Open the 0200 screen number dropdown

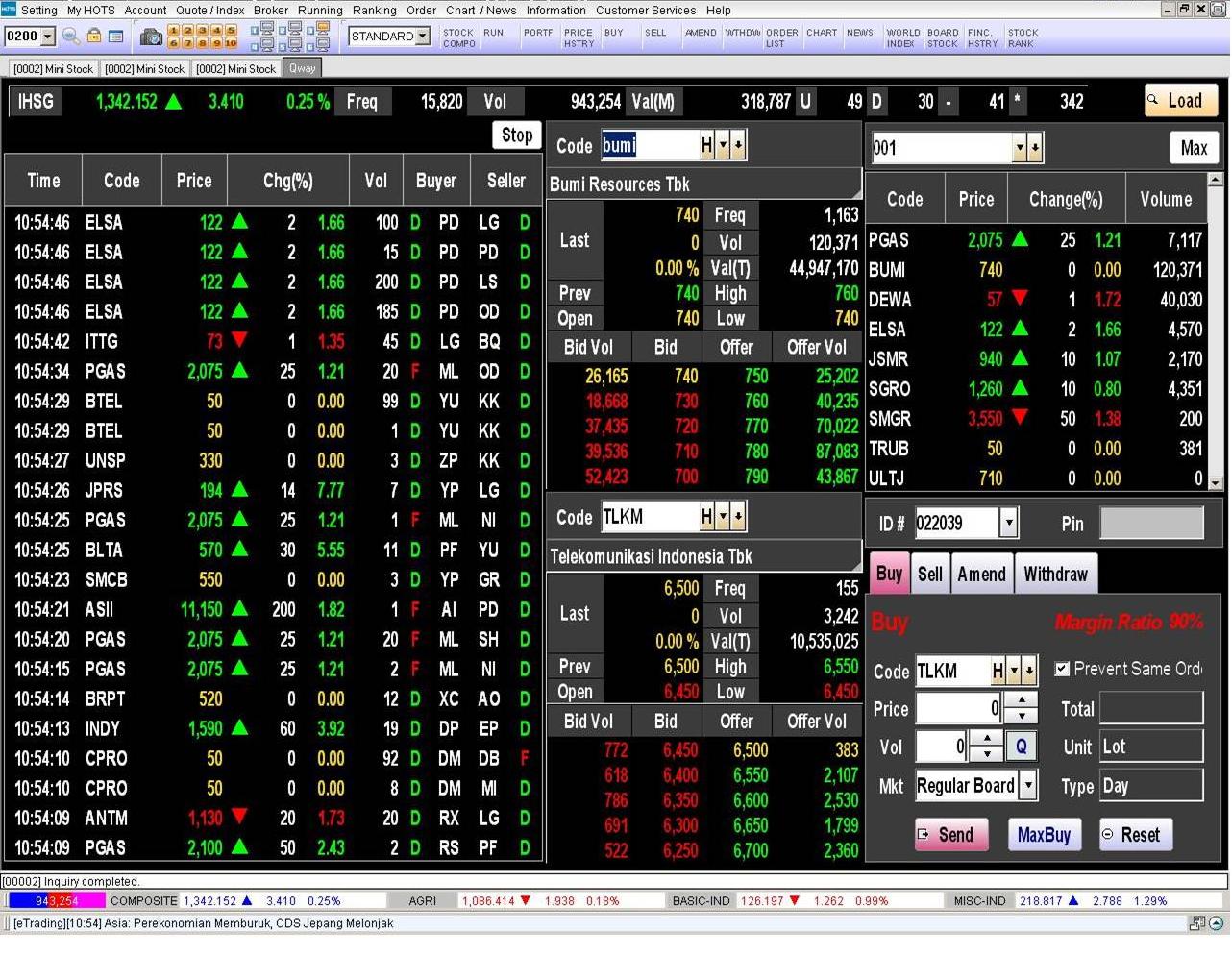tap(48, 36)
